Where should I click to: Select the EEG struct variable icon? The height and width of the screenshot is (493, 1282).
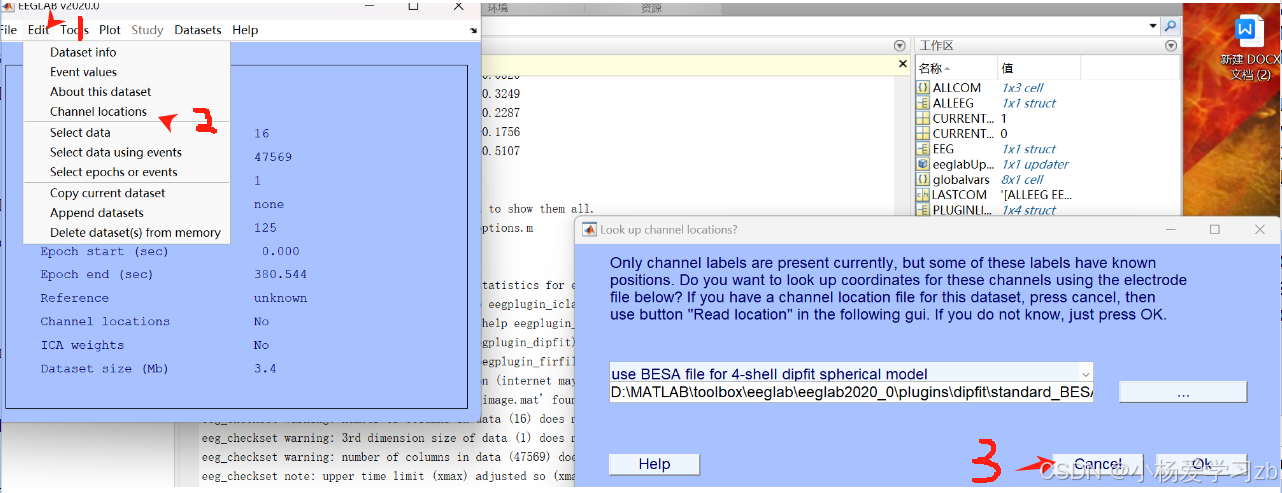point(923,149)
